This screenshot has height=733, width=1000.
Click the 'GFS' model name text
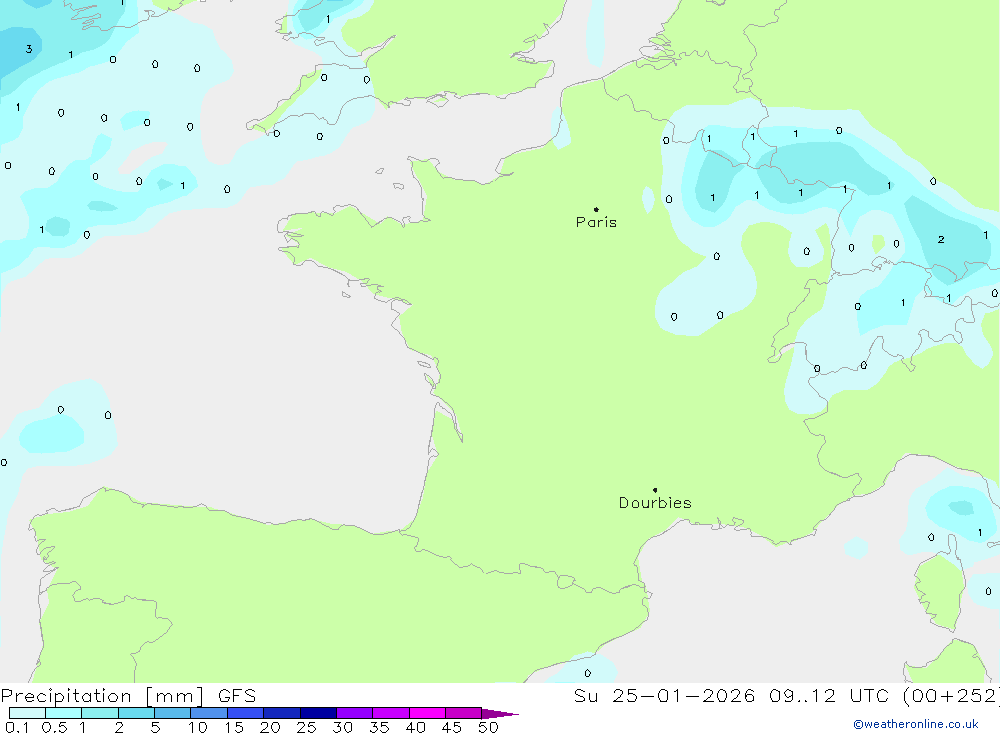coord(237,695)
